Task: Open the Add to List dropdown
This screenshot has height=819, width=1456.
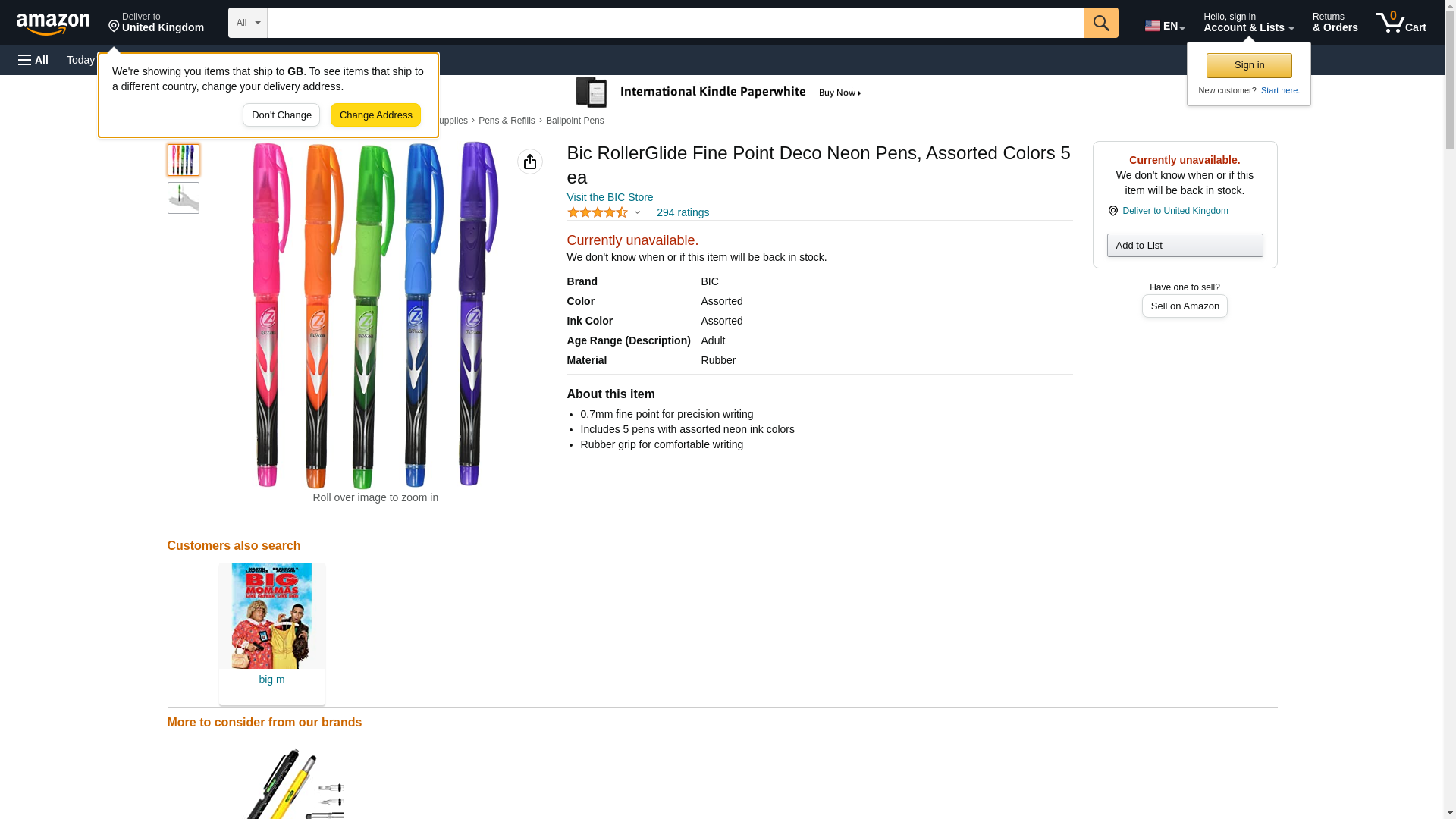Action: coord(1184,246)
